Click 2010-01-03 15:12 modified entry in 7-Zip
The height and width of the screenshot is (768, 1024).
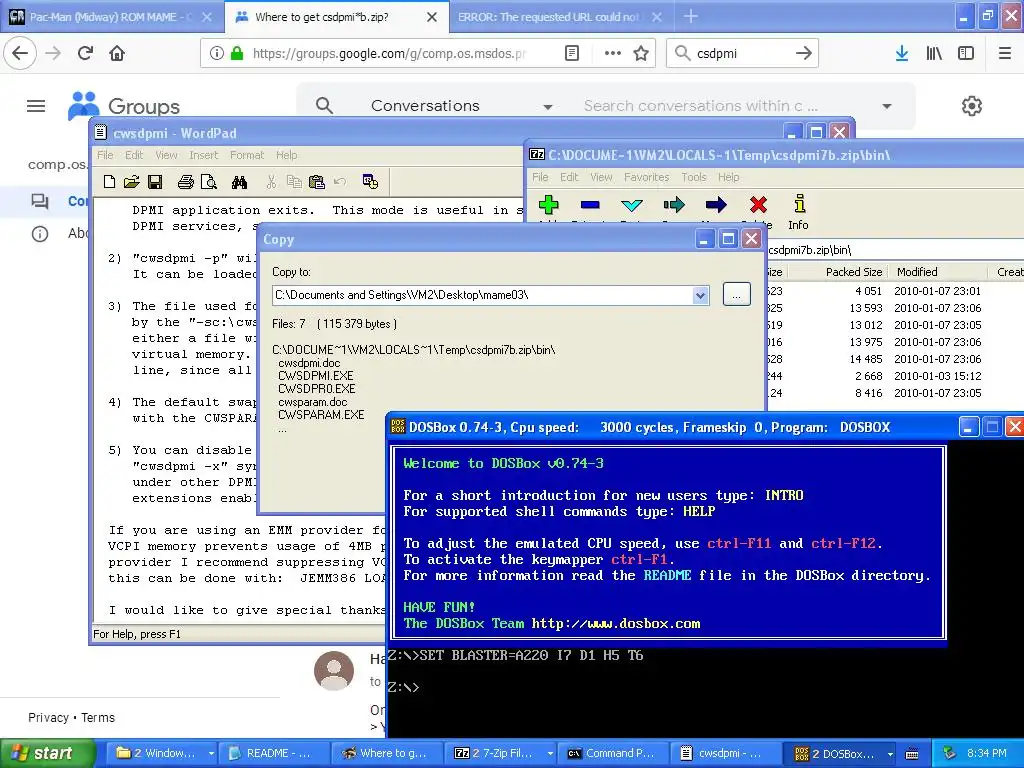pos(937,376)
